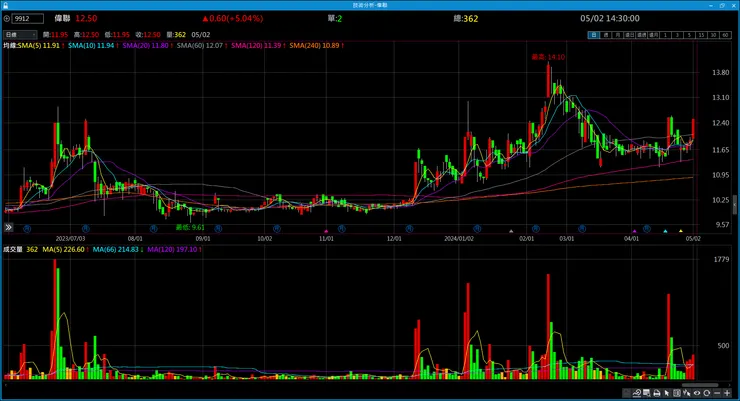
Task: Choose the 3-minute timeframe button
Action: click(677, 35)
